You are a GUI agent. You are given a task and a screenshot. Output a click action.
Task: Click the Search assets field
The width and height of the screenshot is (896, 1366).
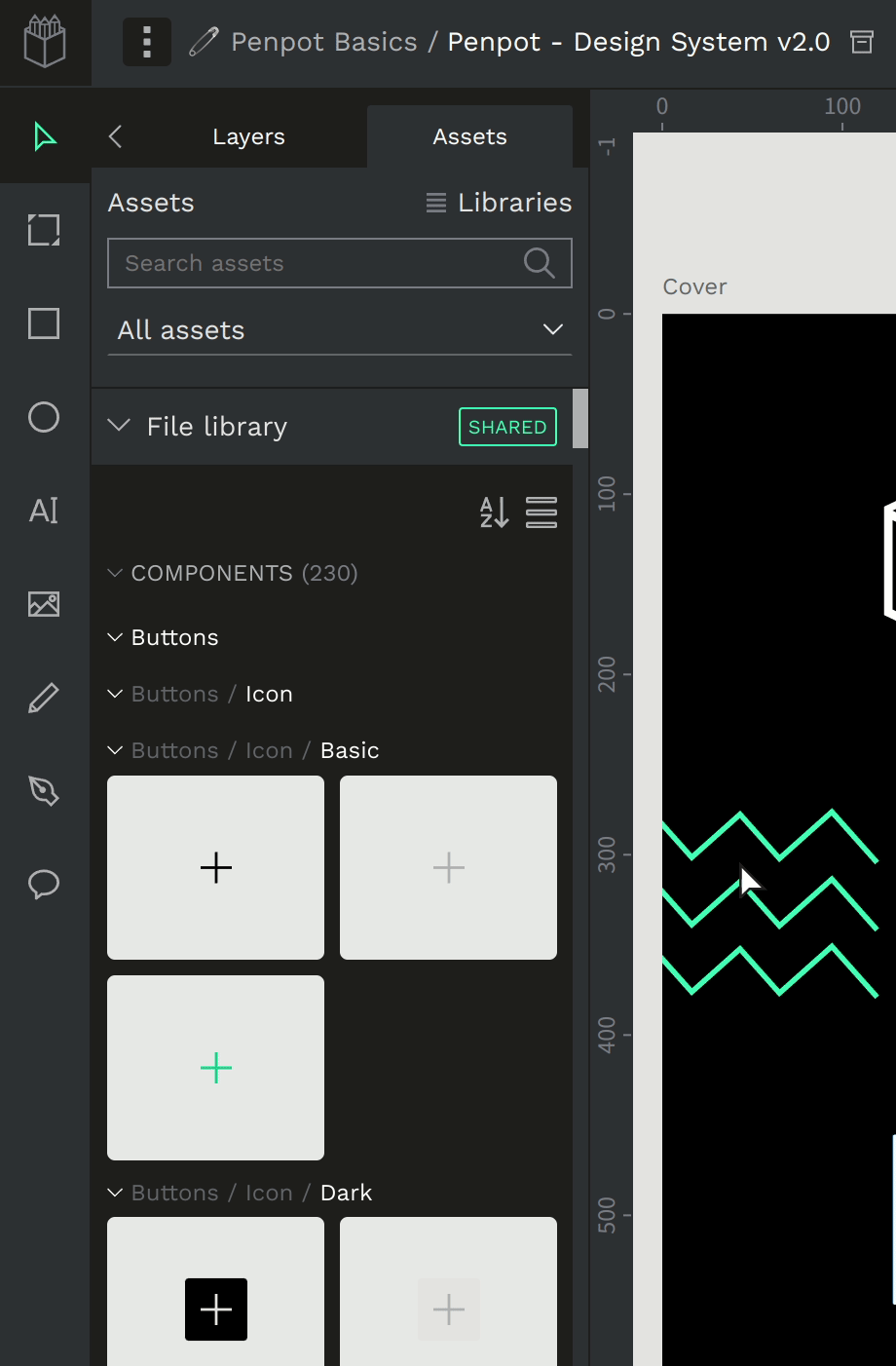point(321,263)
